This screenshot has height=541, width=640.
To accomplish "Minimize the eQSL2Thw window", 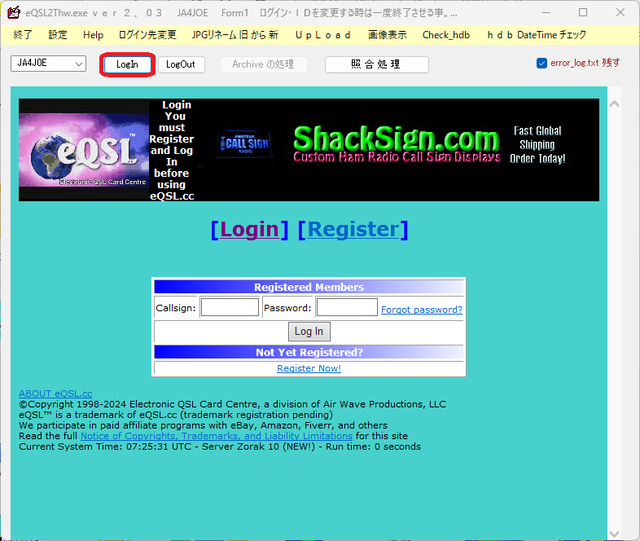I will click(x=546, y=13).
